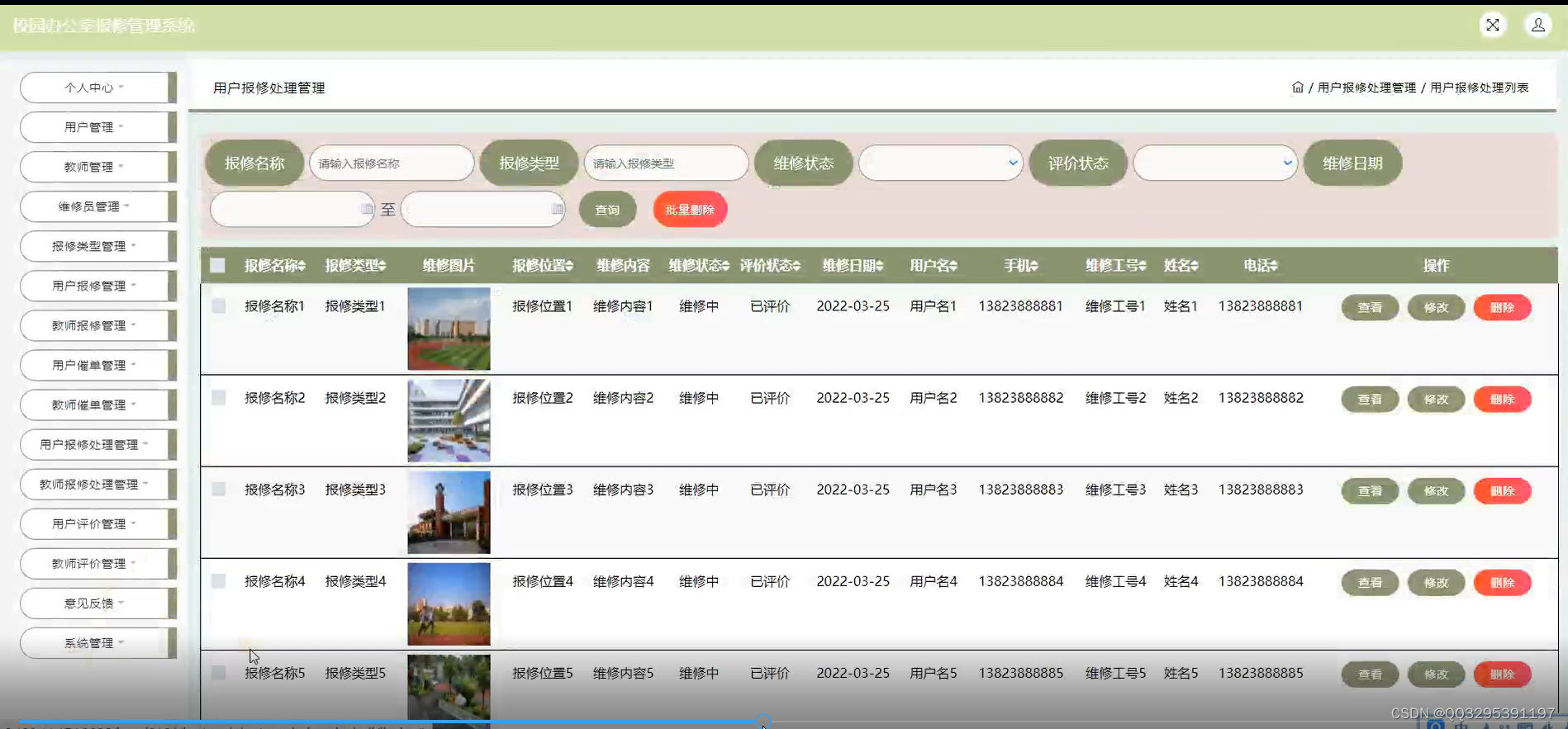Click the home icon in breadcrumb
Image resolution: width=1568 pixels, height=729 pixels.
[x=1298, y=87]
